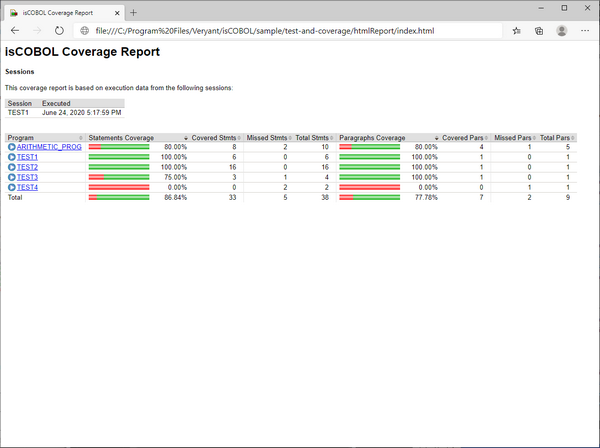The width and height of the screenshot is (600, 448).
Task: Click the Total row label
Action: point(15,197)
